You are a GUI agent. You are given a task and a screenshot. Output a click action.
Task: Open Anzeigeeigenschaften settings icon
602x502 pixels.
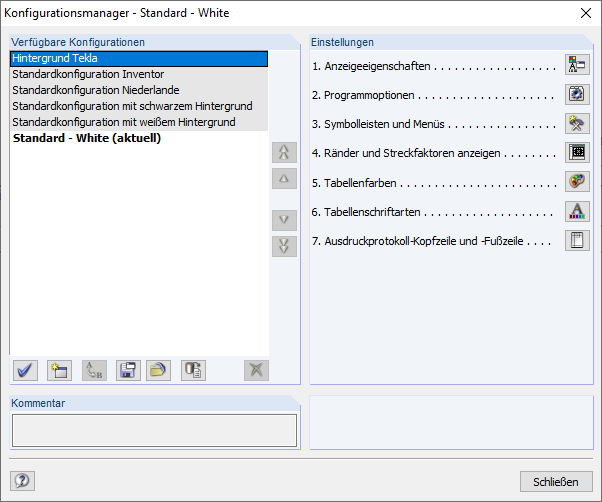pos(577,64)
